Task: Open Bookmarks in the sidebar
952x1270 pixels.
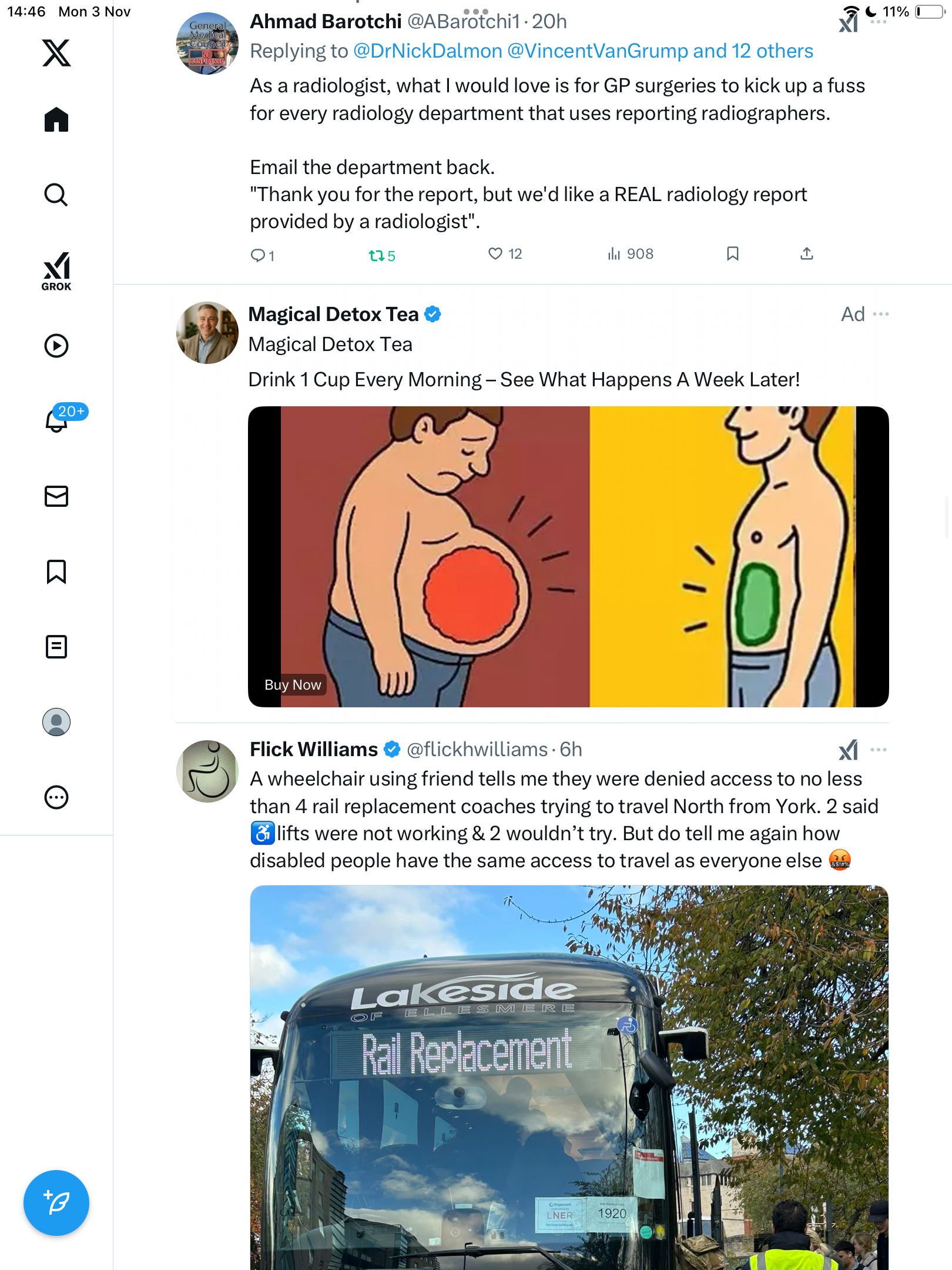Action: [x=56, y=571]
